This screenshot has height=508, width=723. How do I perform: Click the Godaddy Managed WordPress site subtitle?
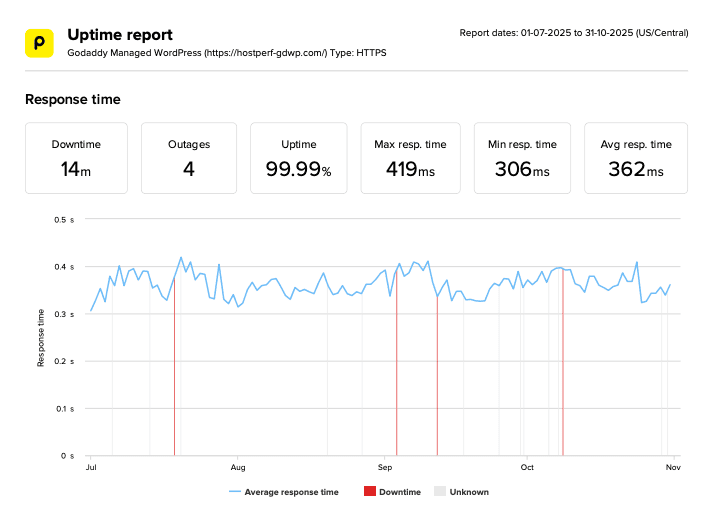coord(227,53)
